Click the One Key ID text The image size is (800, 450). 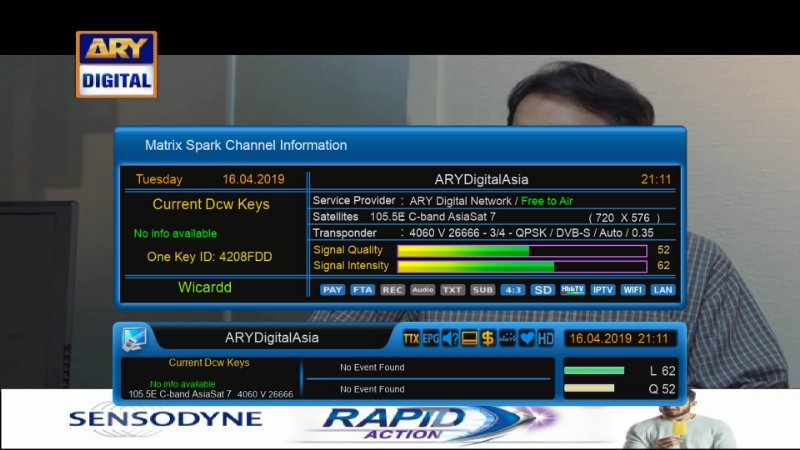click(209, 257)
